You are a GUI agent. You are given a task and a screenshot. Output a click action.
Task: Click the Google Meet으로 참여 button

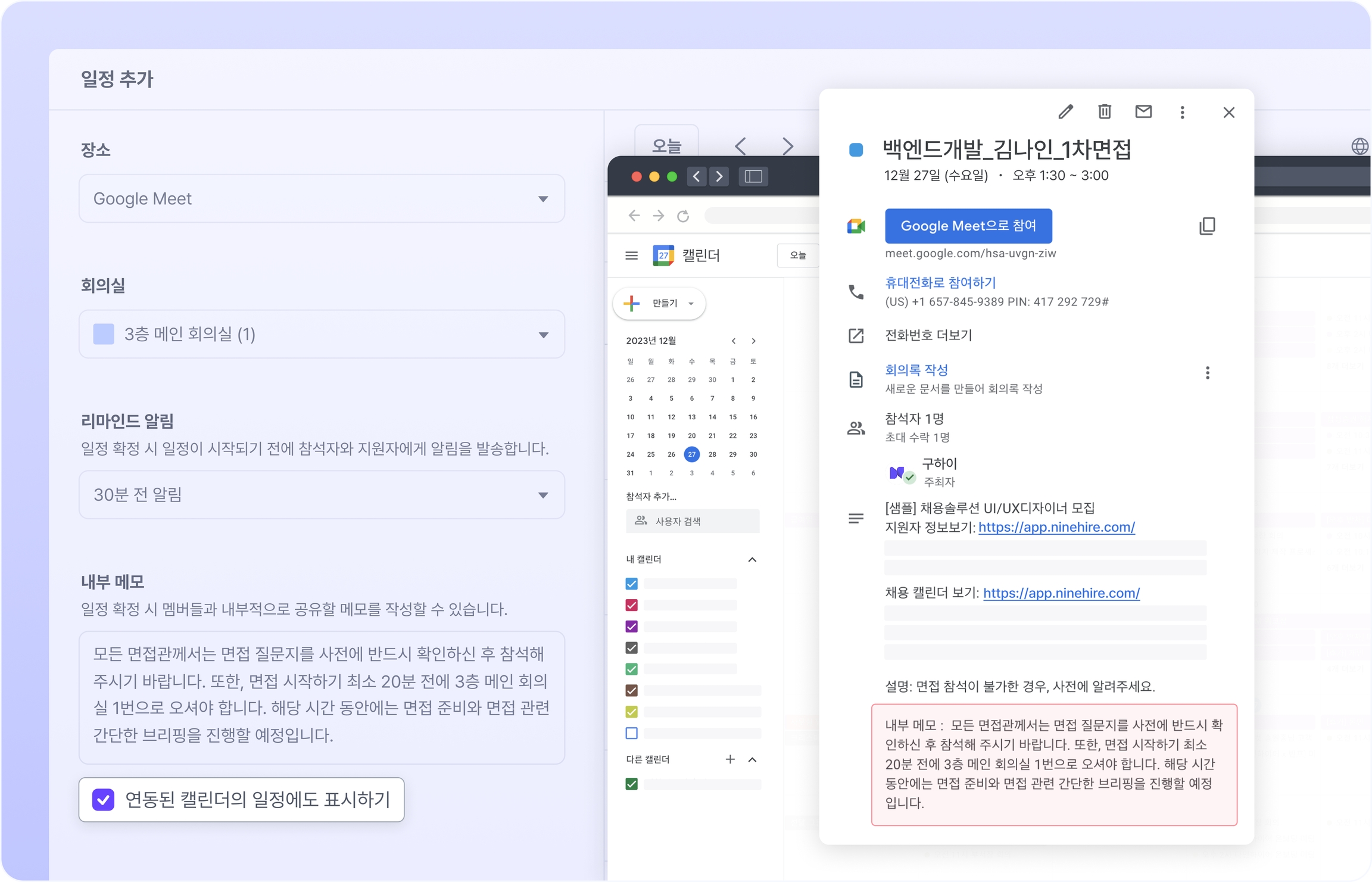pos(968,226)
